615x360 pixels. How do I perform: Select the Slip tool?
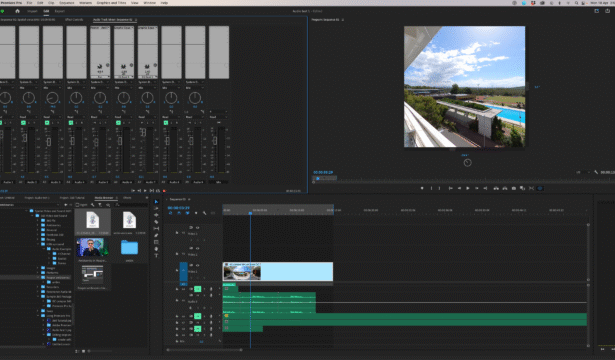tap(156, 228)
